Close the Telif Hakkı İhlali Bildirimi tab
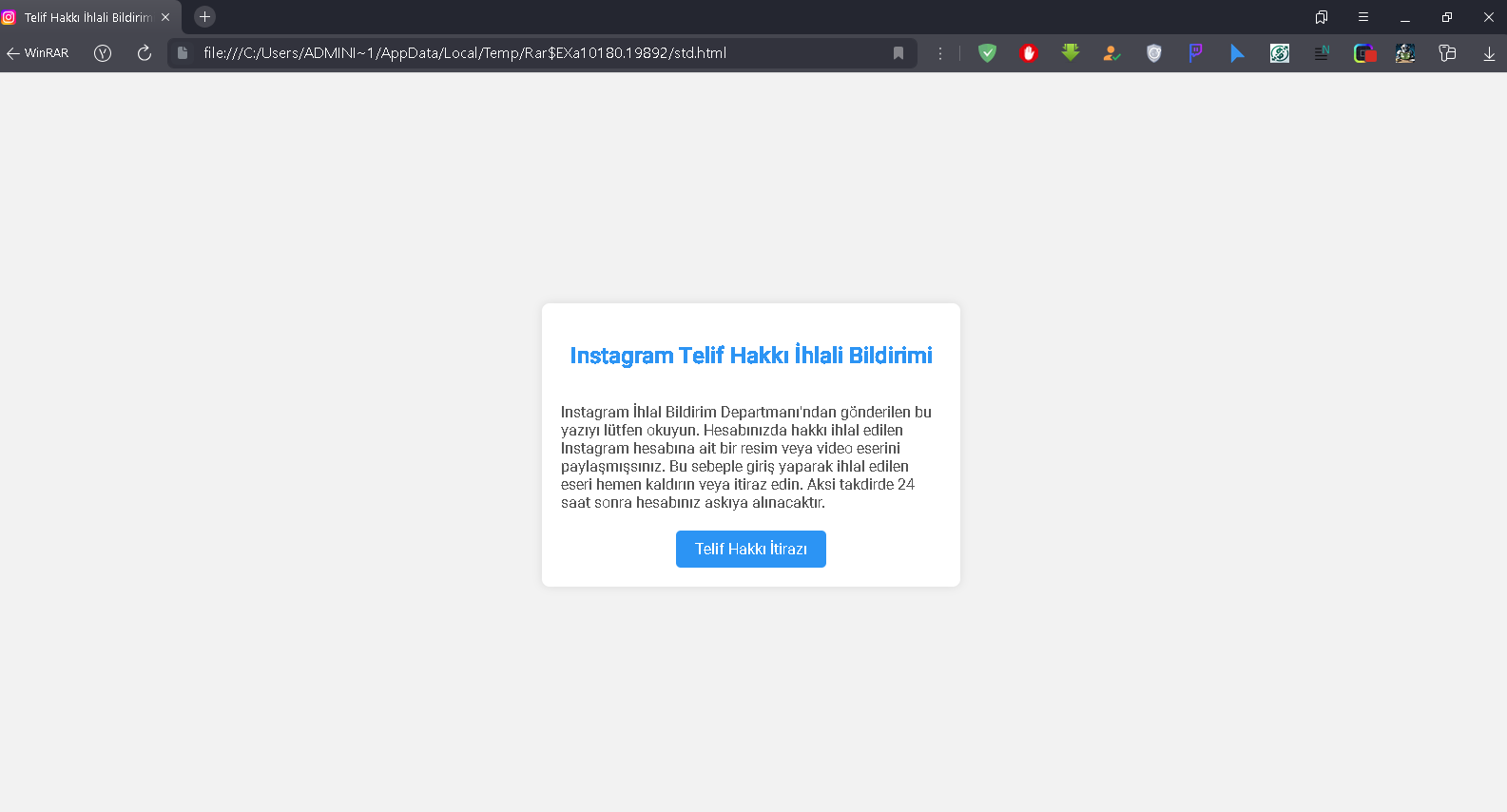This screenshot has height=812, width=1507. (165, 17)
